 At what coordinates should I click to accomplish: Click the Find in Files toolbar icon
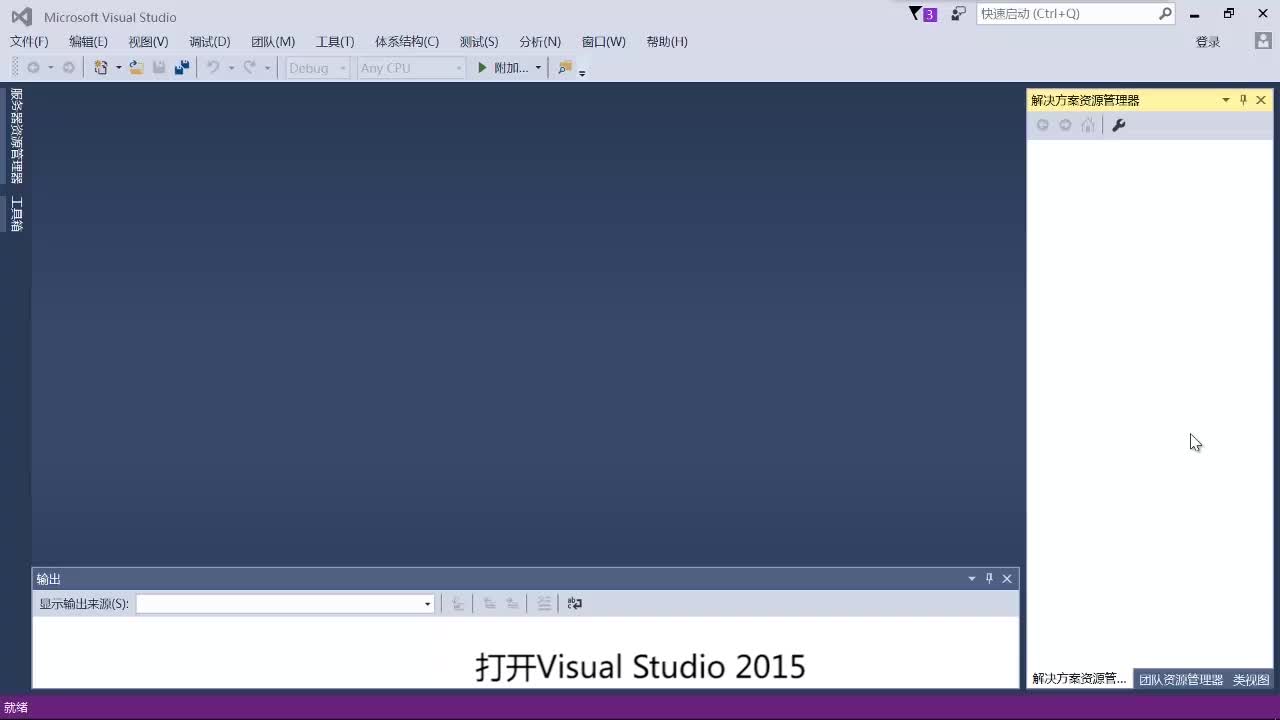click(565, 68)
